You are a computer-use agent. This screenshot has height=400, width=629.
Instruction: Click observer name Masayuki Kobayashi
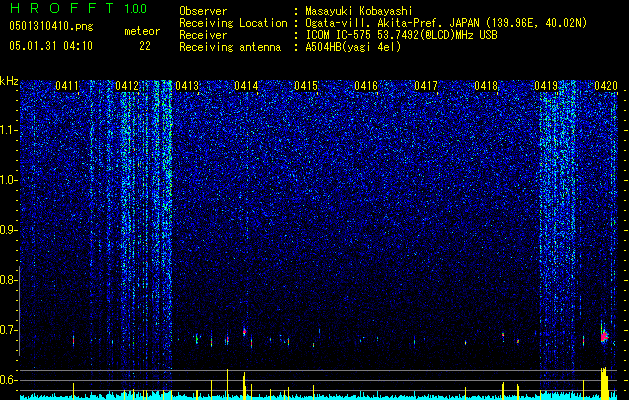(x=359, y=11)
